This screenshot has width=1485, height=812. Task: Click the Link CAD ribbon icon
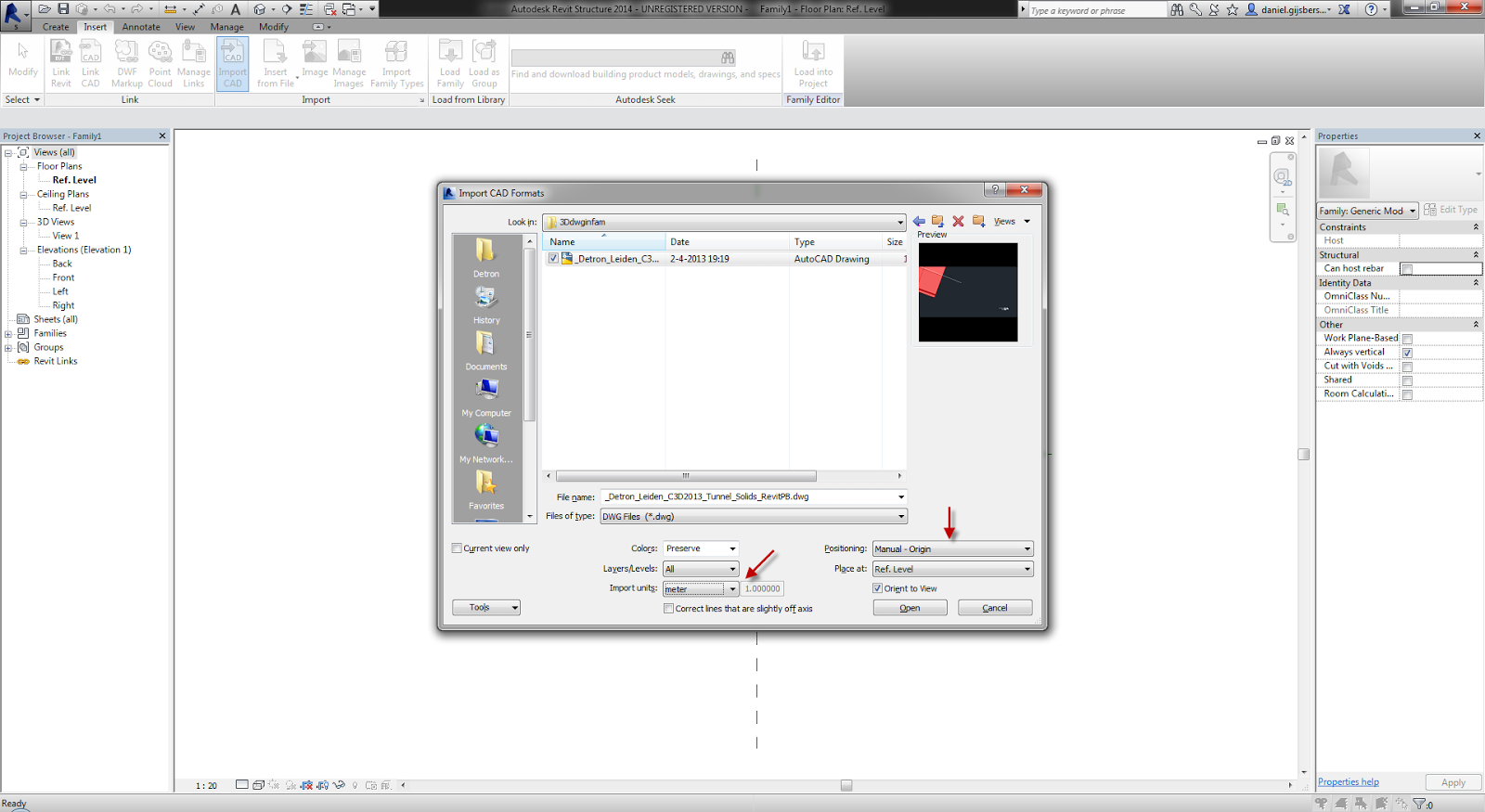pos(90,64)
